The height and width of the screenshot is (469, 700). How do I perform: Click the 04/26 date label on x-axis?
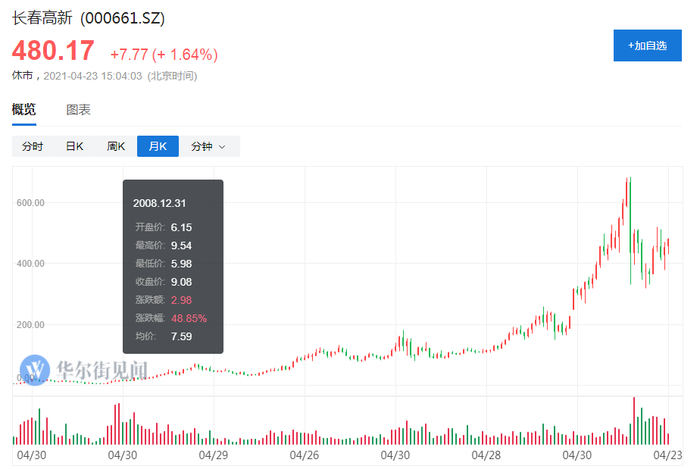304,455
